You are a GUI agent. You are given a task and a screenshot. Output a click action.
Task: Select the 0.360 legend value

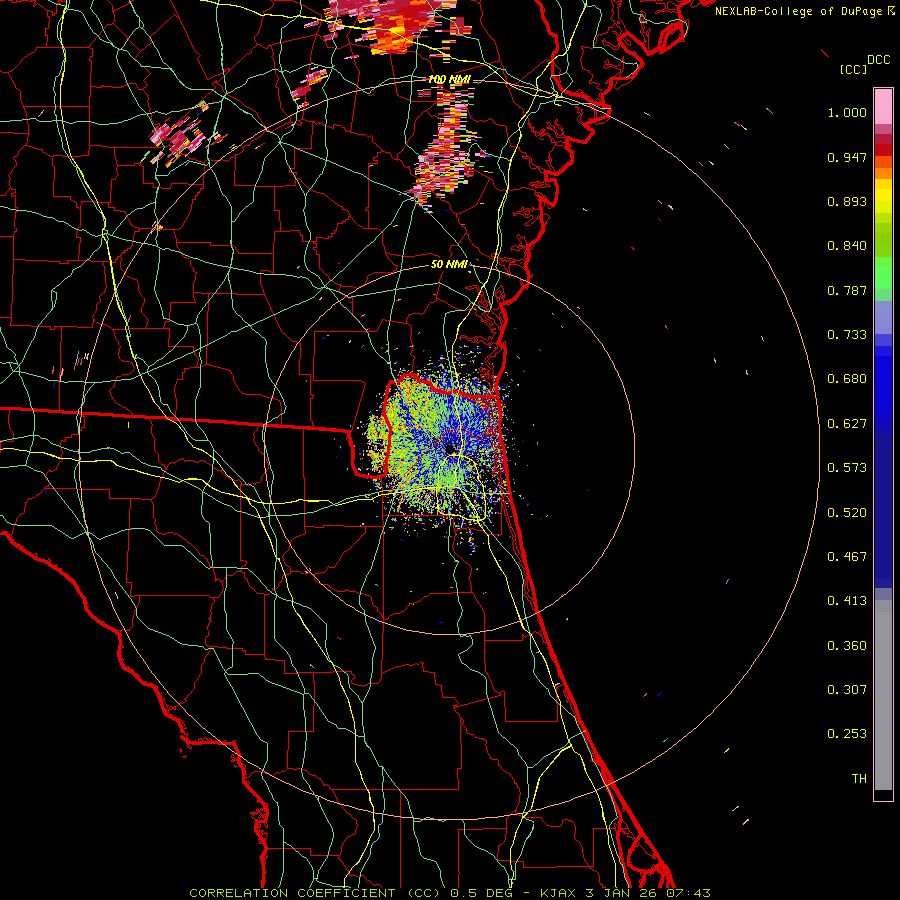tap(847, 646)
